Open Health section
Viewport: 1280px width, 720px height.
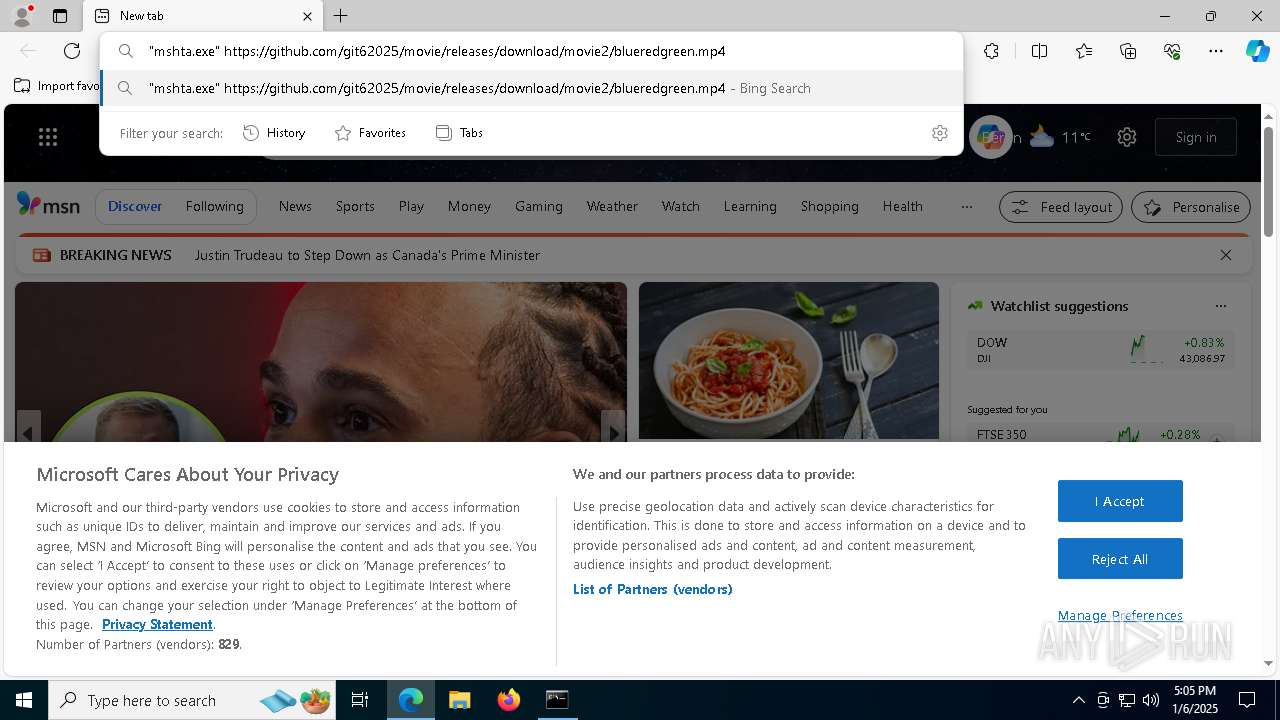click(902, 206)
